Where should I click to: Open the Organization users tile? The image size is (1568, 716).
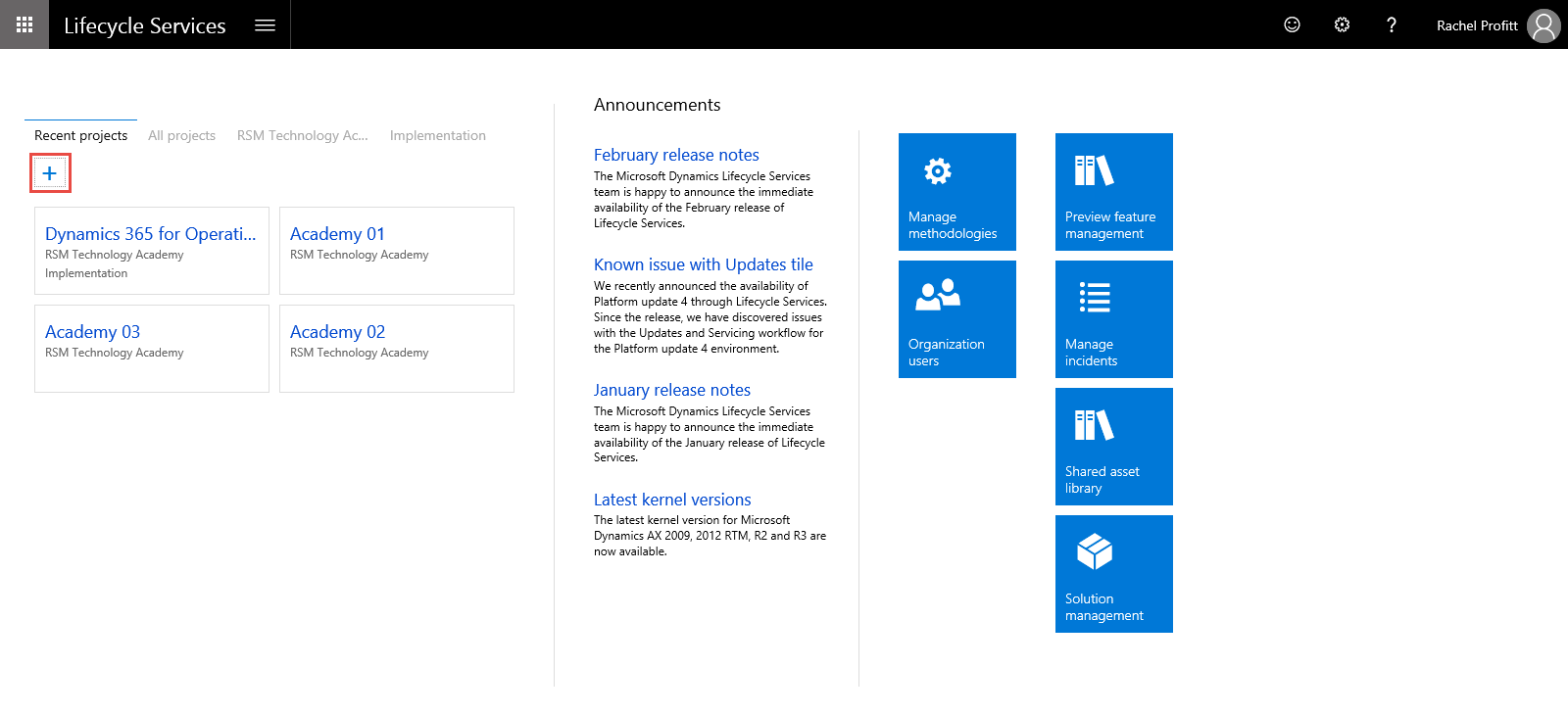click(x=957, y=319)
